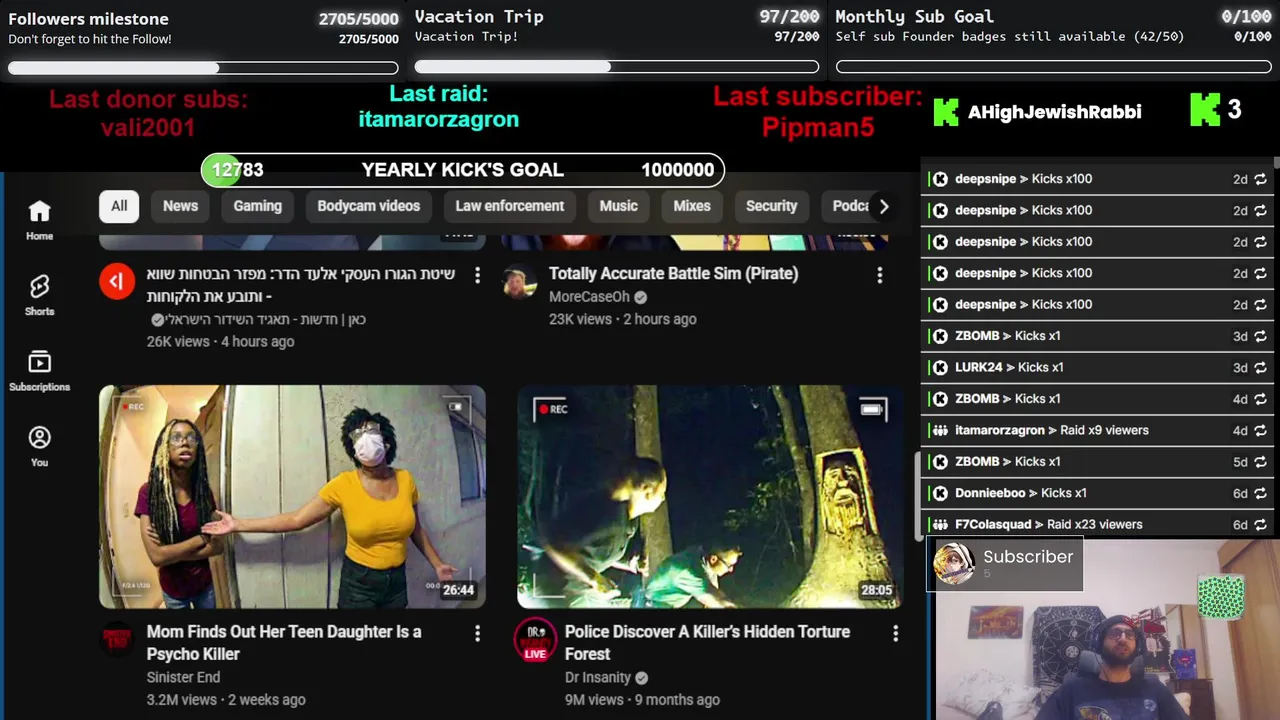Select the All filter chip
1280x720 pixels.
[119, 206]
